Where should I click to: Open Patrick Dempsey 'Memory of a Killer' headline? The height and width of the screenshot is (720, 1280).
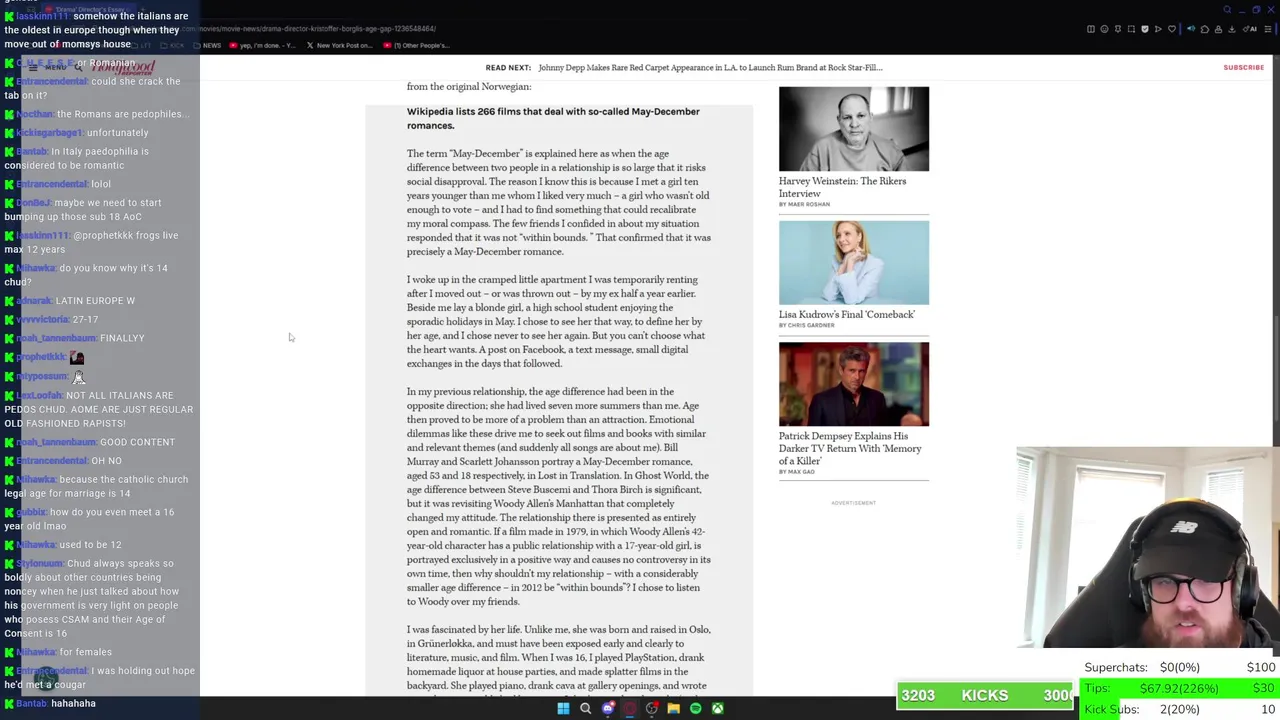pos(850,448)
